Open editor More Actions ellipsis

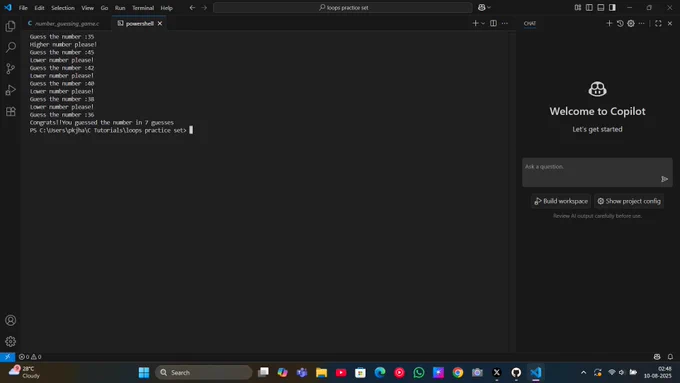(x=505, y=23)
